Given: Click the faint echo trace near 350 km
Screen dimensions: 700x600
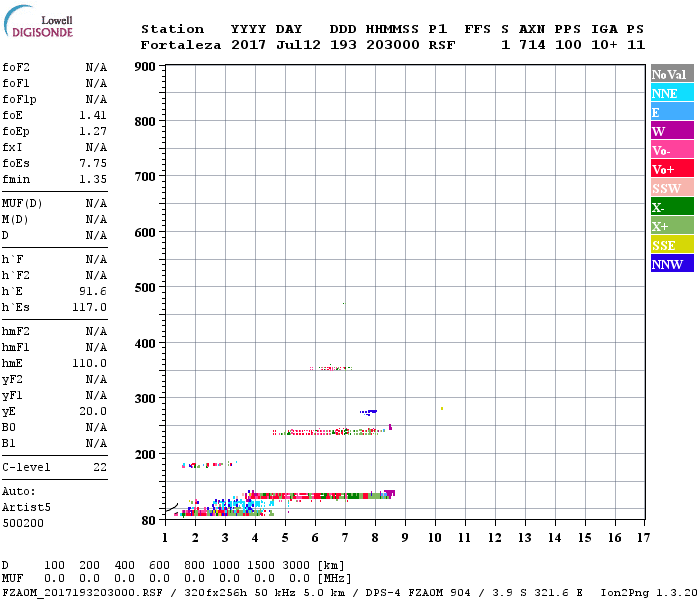Looking at the screenshot, I should 331,368.
